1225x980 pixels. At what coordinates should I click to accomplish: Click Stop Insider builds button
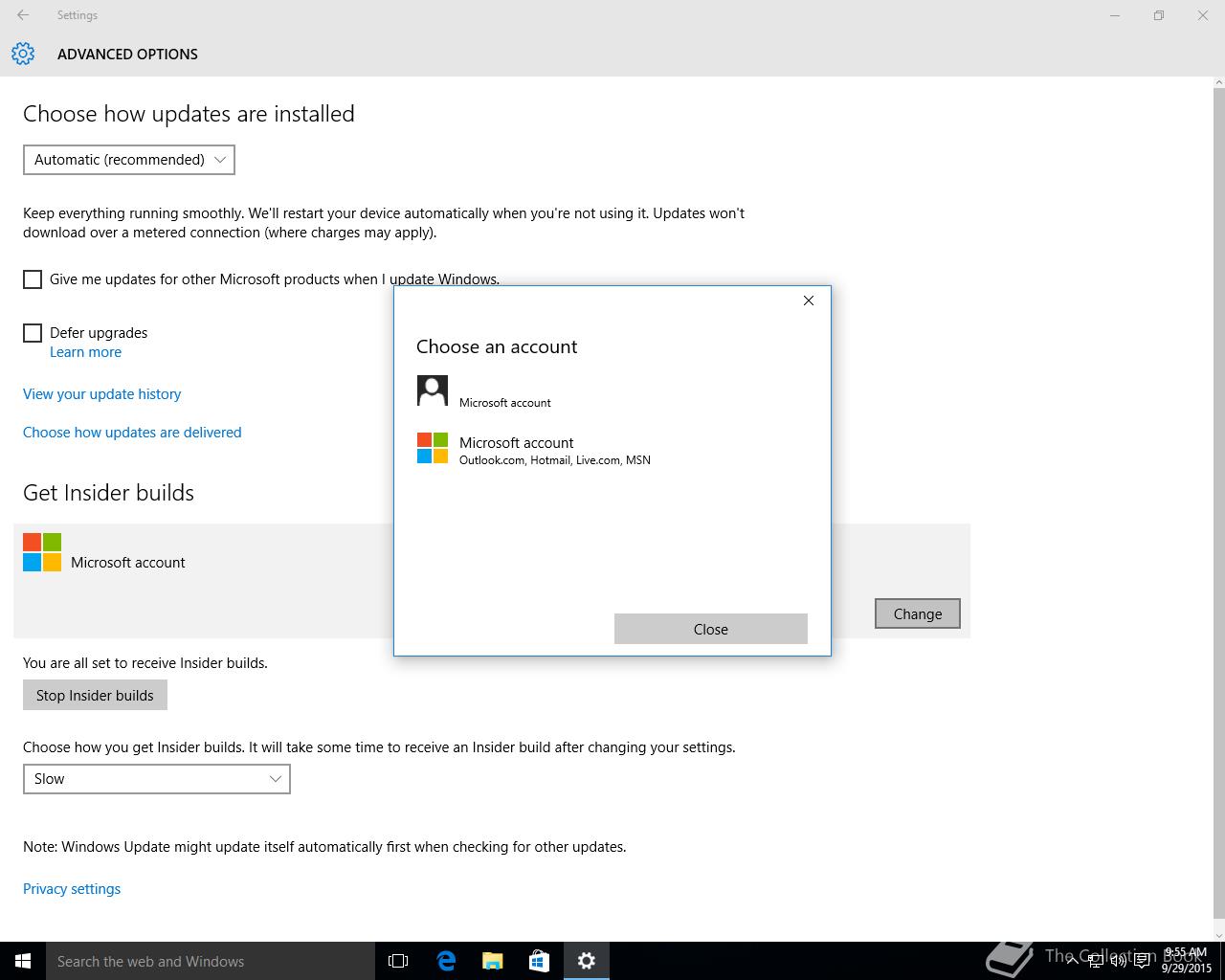(95, 695)
